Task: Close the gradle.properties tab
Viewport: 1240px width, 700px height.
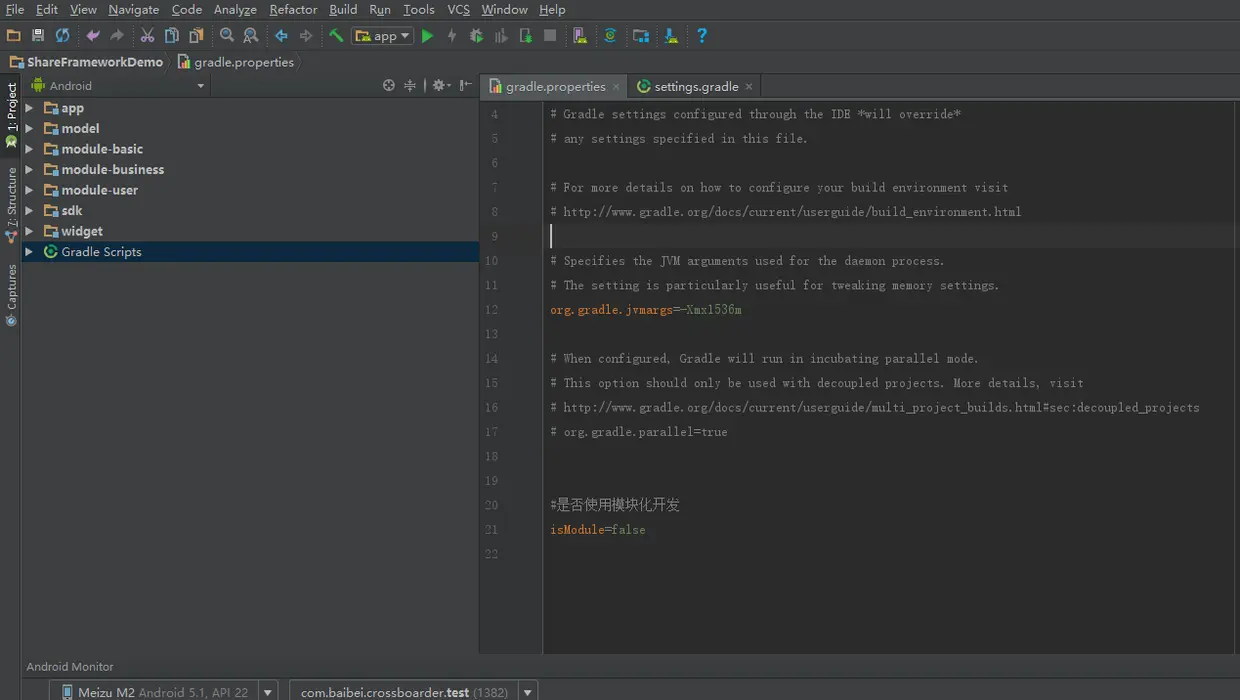Action: pos(616,87)
